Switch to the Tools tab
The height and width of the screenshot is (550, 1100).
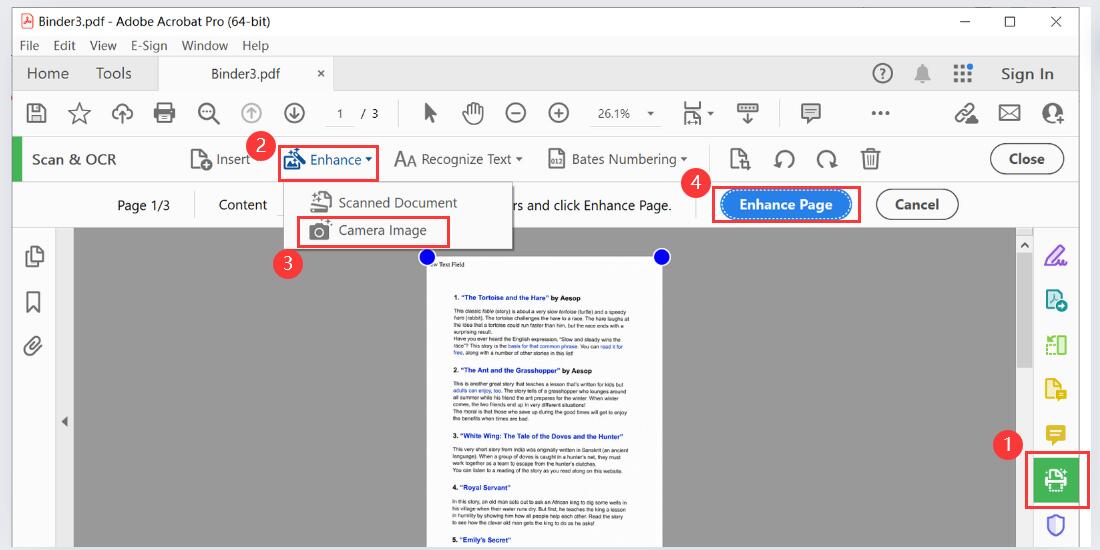[x=114, y=73]
